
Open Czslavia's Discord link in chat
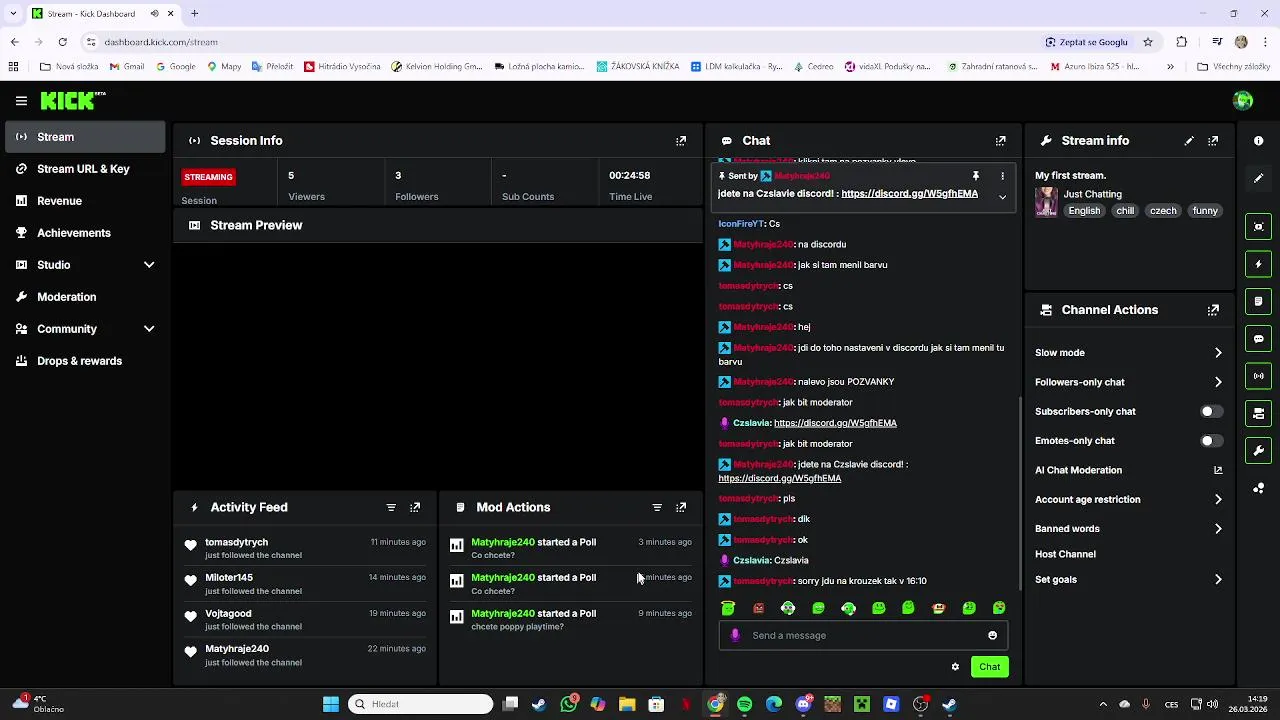(835, 423)
